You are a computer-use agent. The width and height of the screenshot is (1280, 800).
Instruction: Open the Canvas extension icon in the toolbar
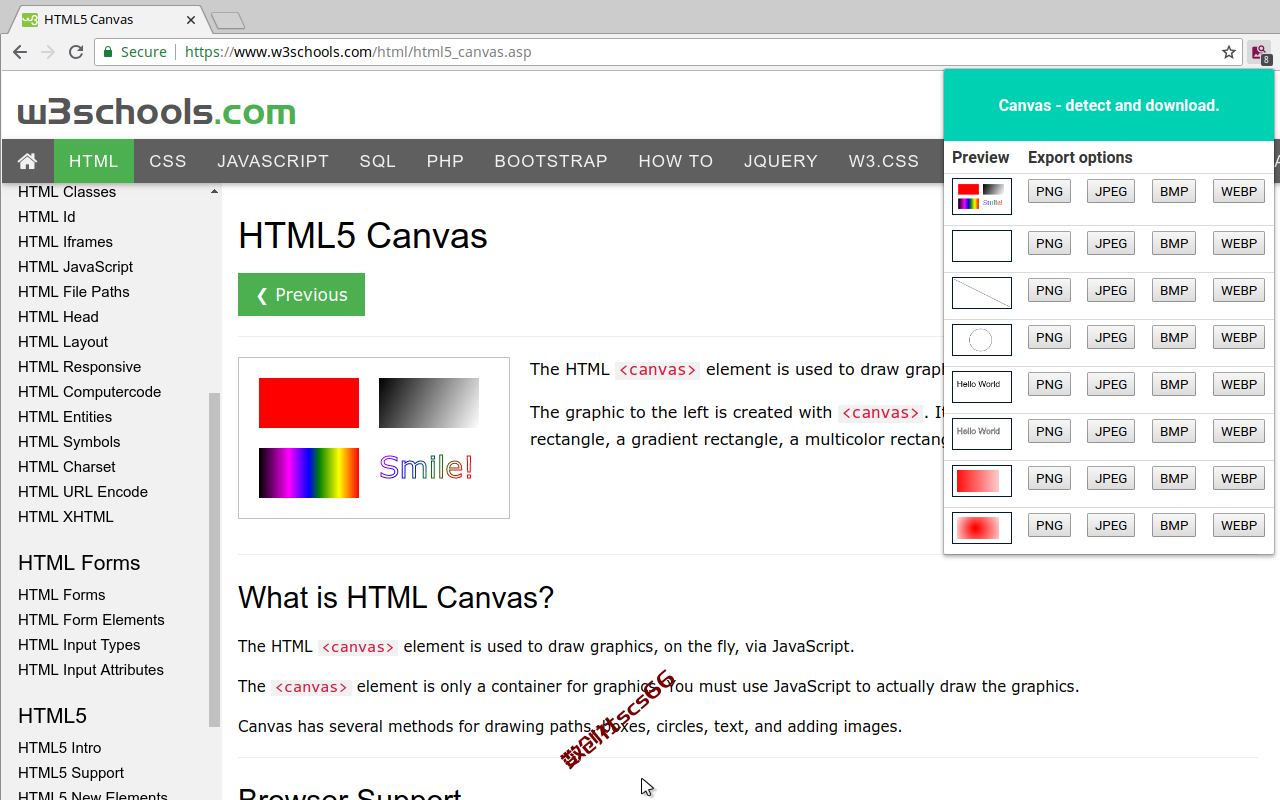1260,53
